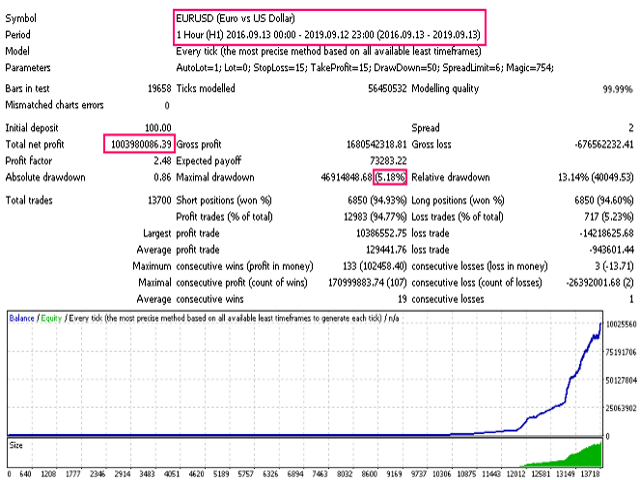Click consecutive losses value 3 (-13.71)

point(614,266)
